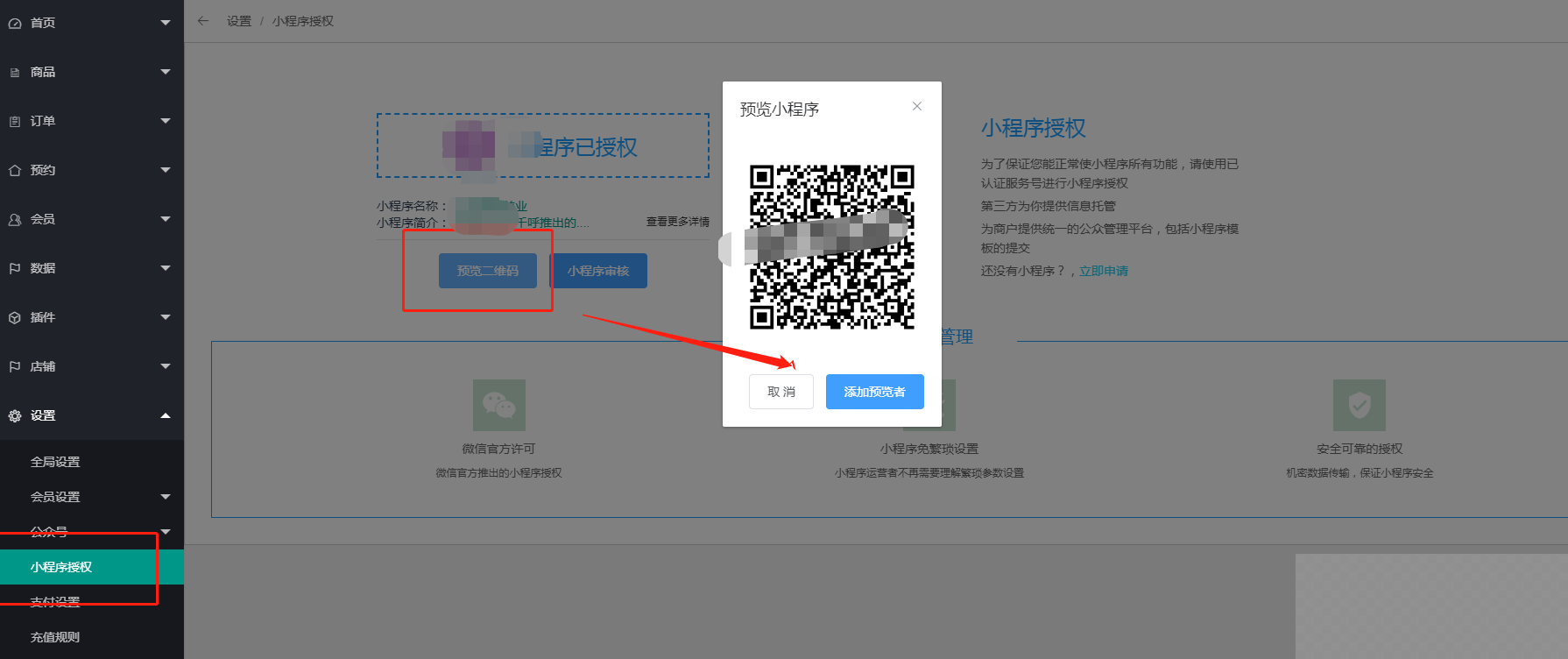
Task: Click the 店铺 flag icon in sidebar
Action: point(15,366)
